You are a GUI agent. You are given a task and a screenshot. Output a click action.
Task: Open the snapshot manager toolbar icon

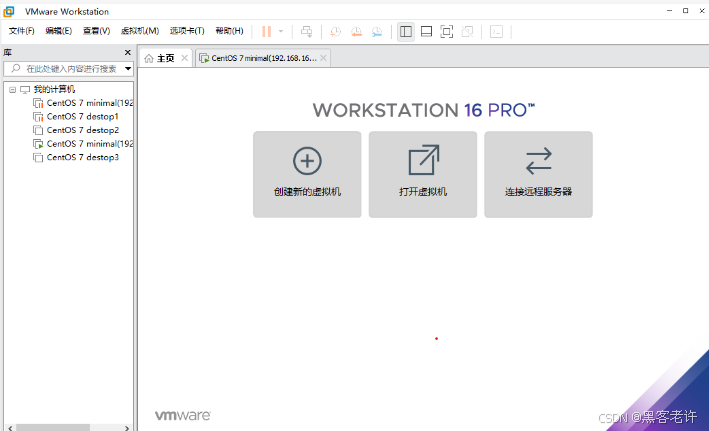point(377,31)
